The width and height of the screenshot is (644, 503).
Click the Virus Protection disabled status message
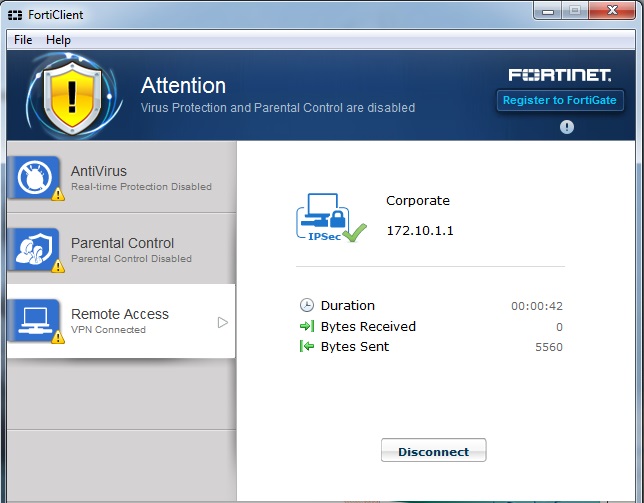point(278,108)
